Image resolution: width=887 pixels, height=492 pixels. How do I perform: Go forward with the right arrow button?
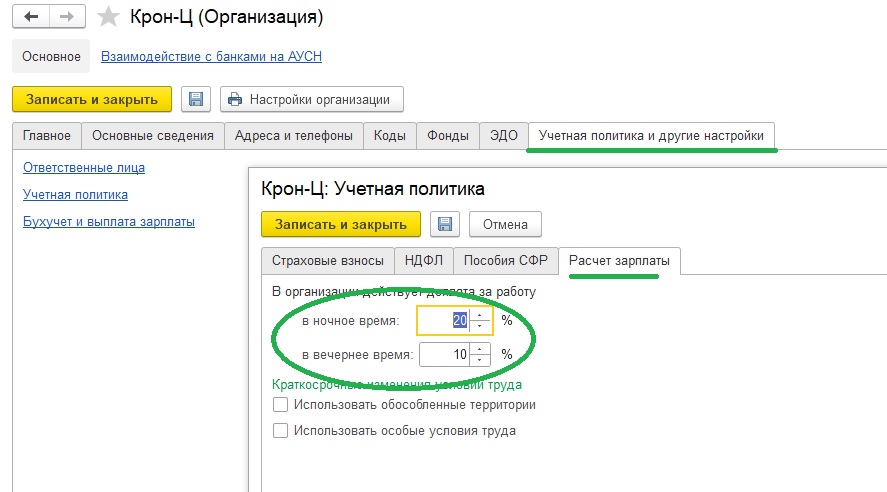click(67, 16)
